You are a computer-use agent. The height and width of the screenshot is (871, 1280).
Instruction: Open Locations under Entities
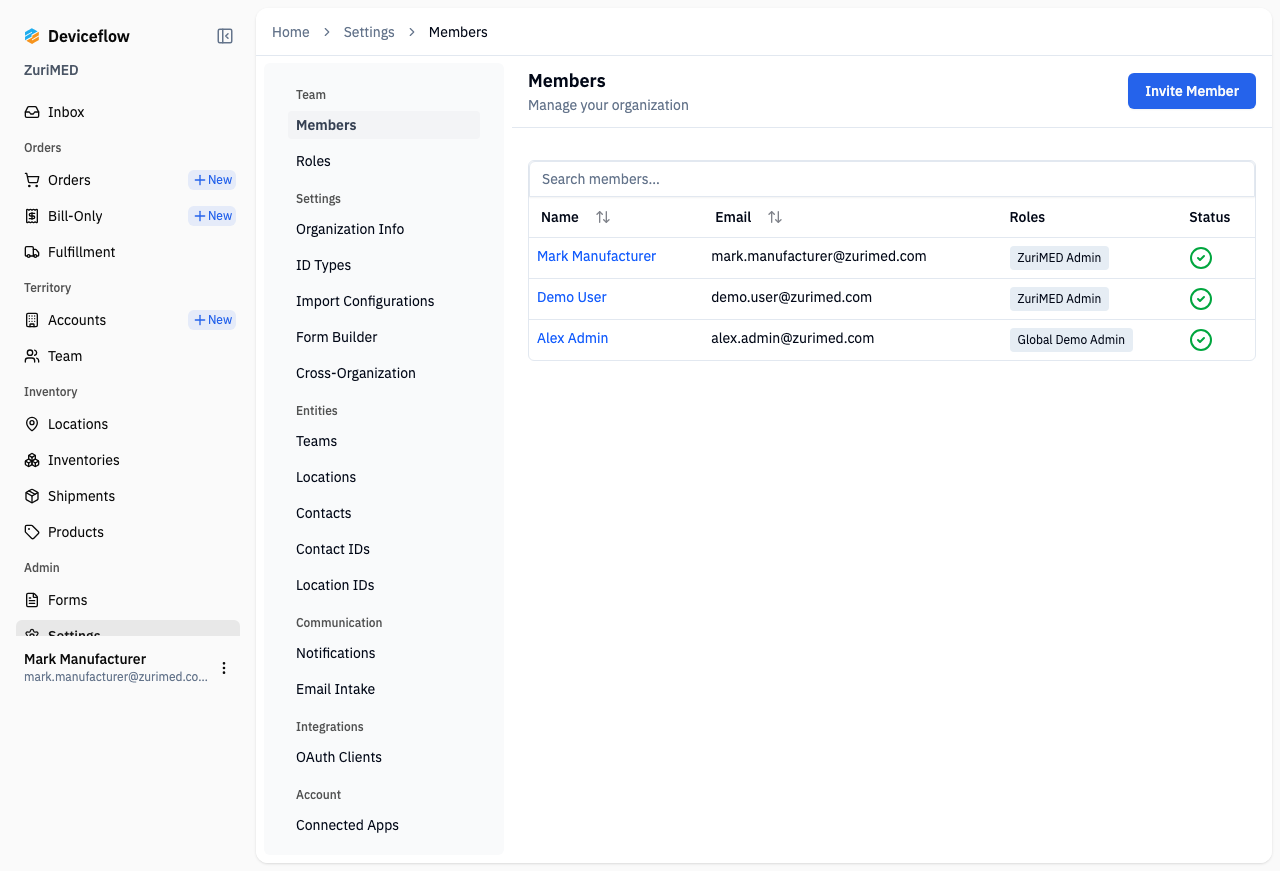point(384,477)
